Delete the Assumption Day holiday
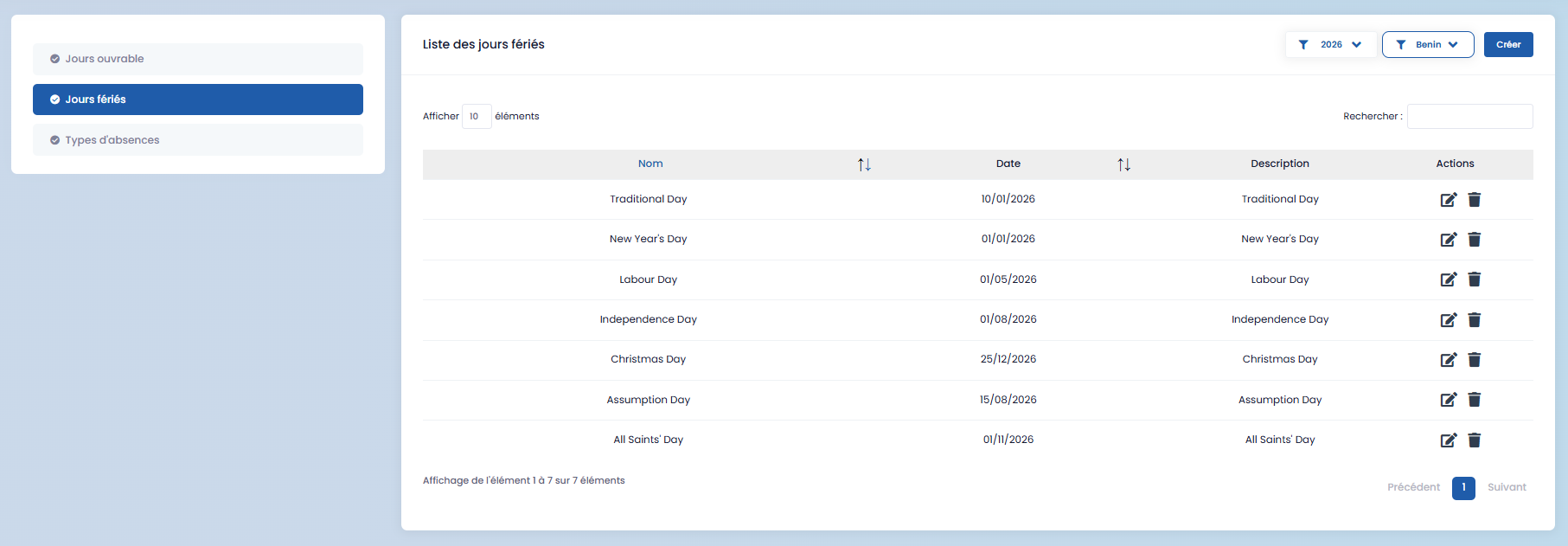Viewport: 1568px width, 546px height. tap(1475, 400)
